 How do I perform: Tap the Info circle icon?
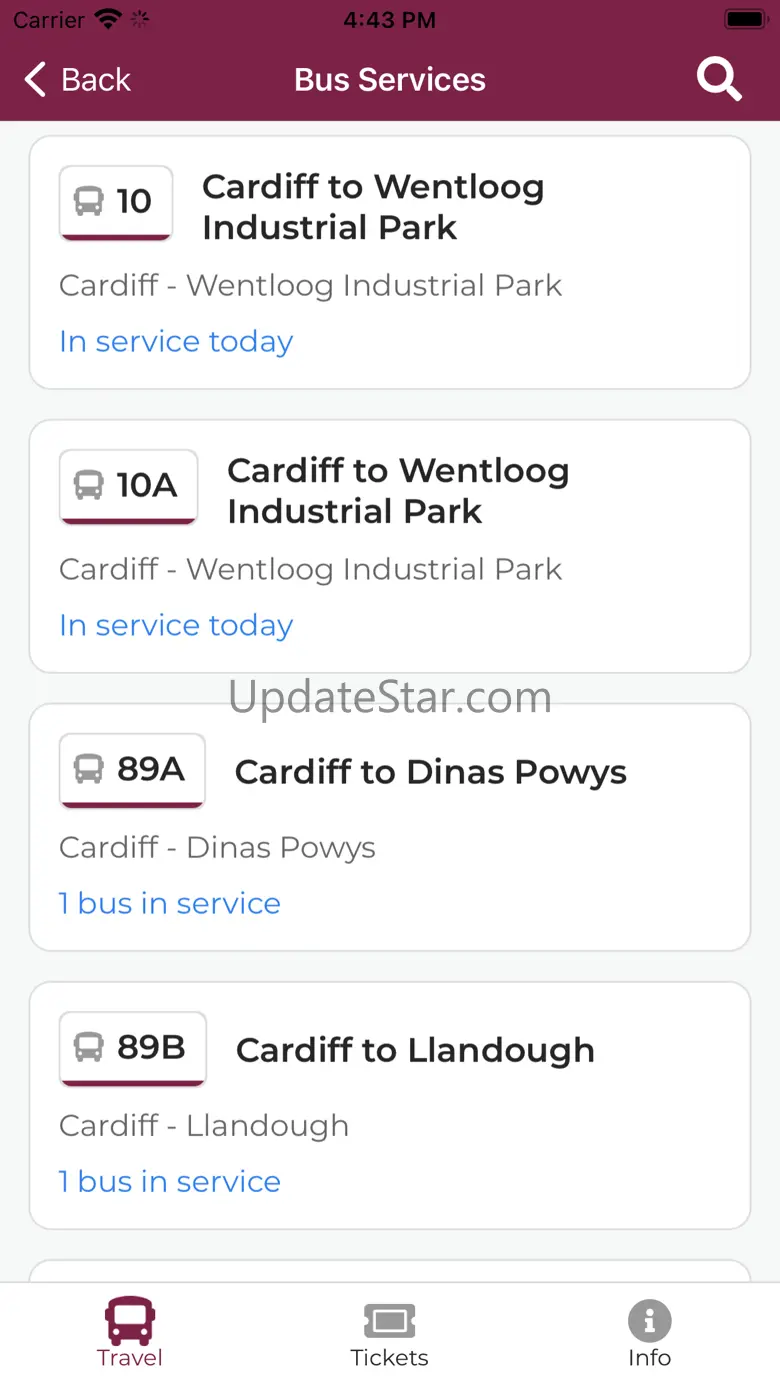pos(649,1320)
